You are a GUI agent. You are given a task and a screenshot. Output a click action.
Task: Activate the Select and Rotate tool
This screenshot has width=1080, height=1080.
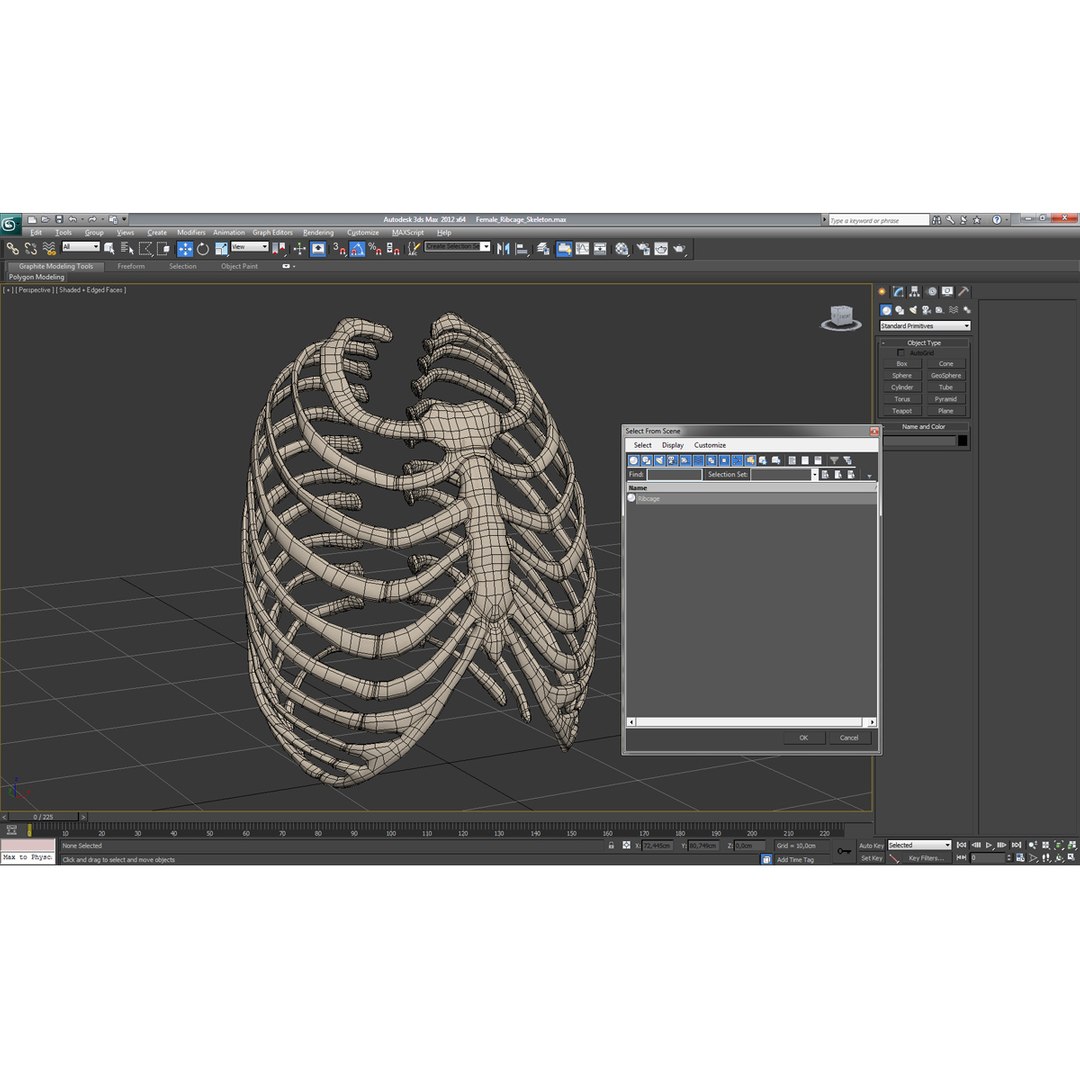(203, 249)
